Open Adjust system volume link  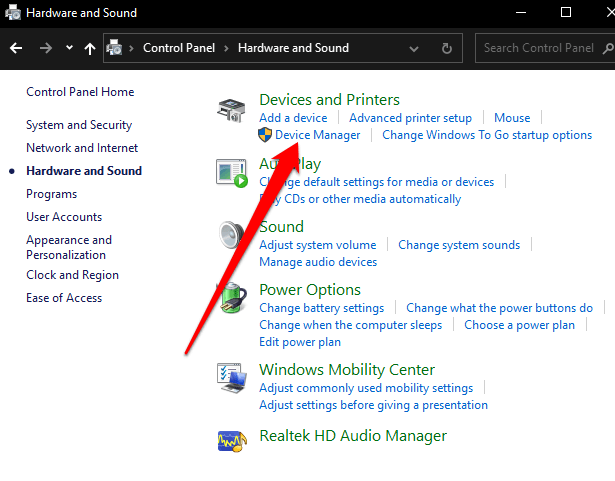(317, 245)
